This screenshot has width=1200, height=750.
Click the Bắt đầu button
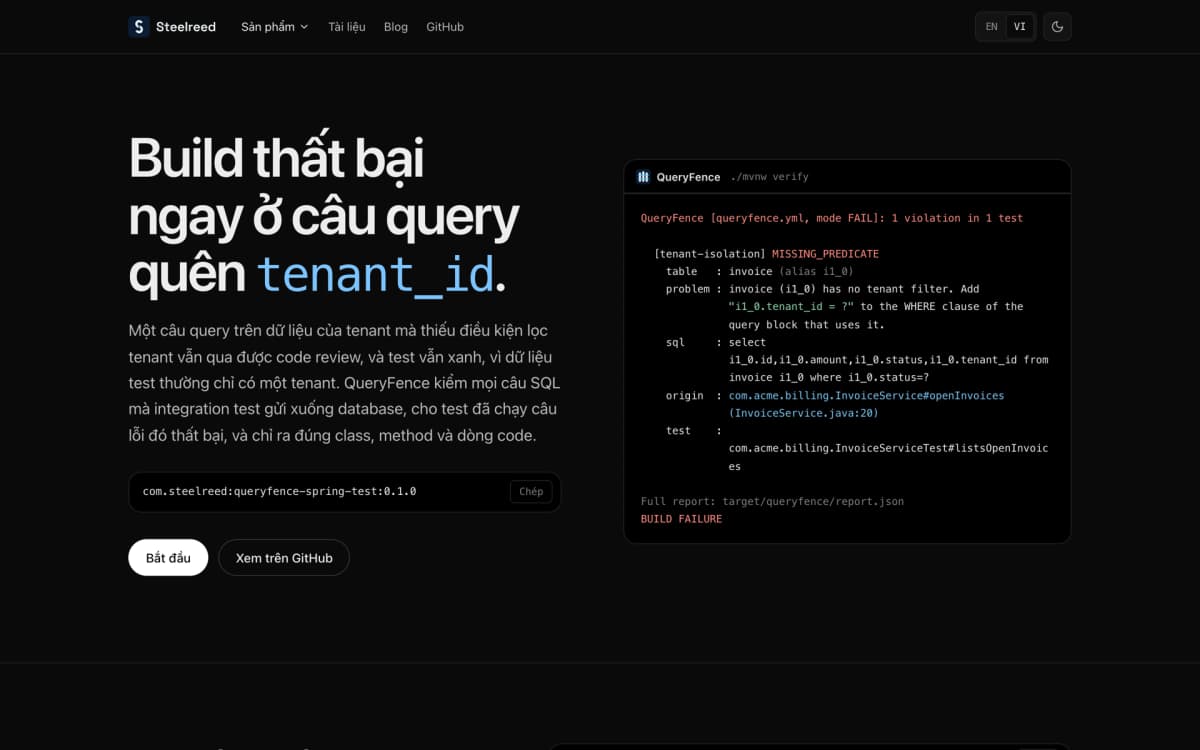[168, 558]
